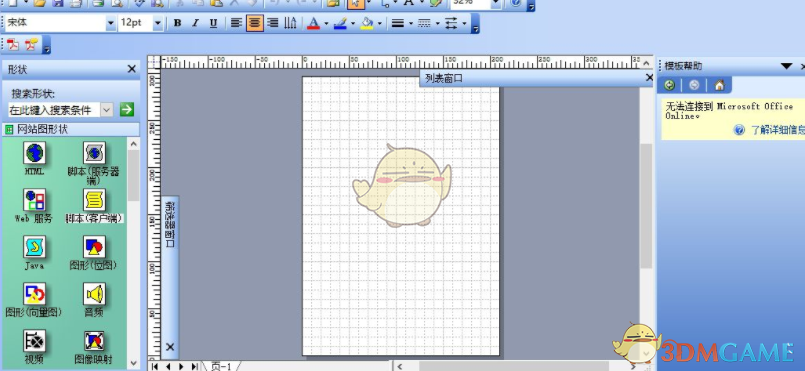Click the second PDF icon with envelope

31,45
